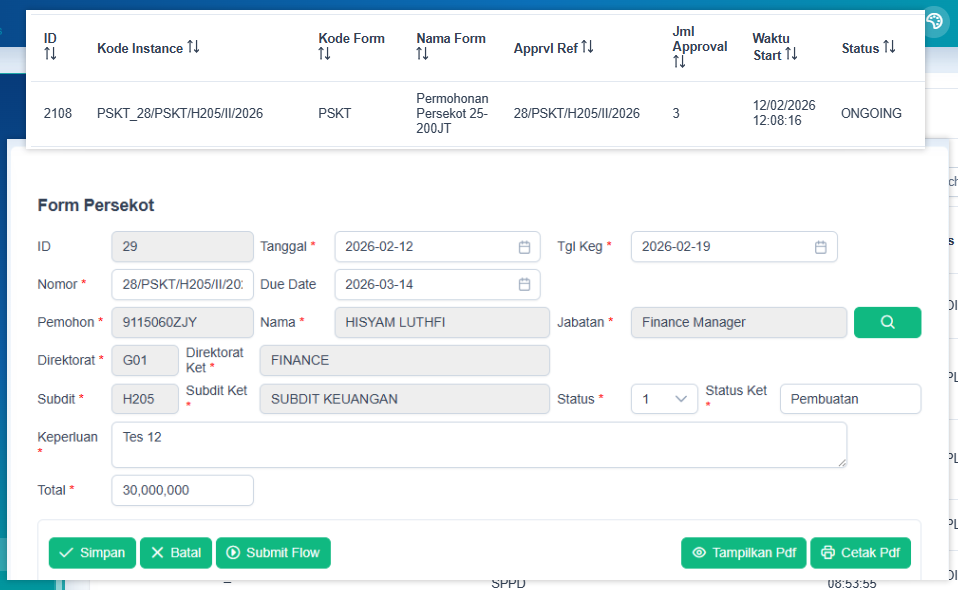The image size is (958, 590).
Task: Print using Cetak Pdf button
Action: coord(860,553)
